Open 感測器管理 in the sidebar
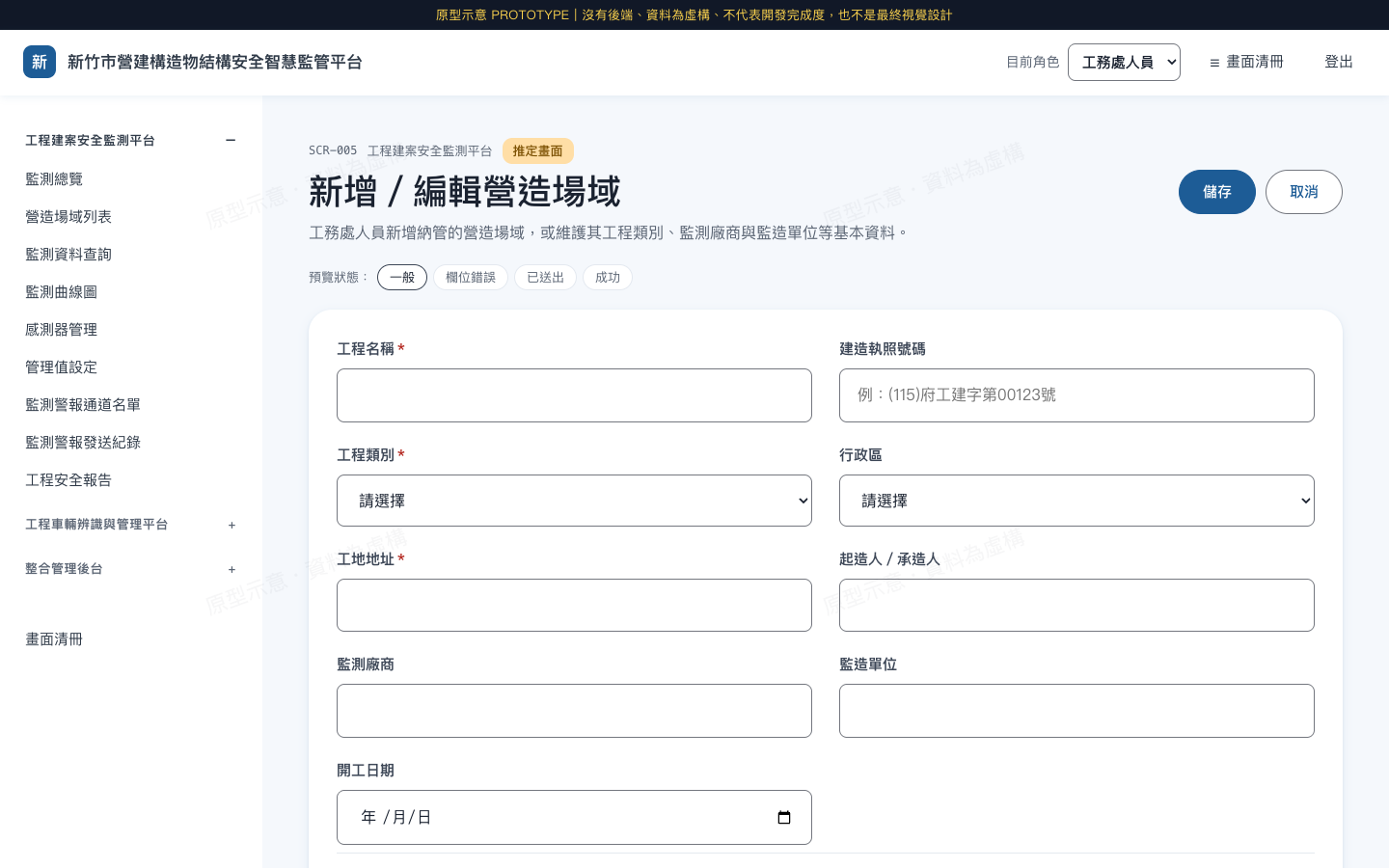 [61, 330]
